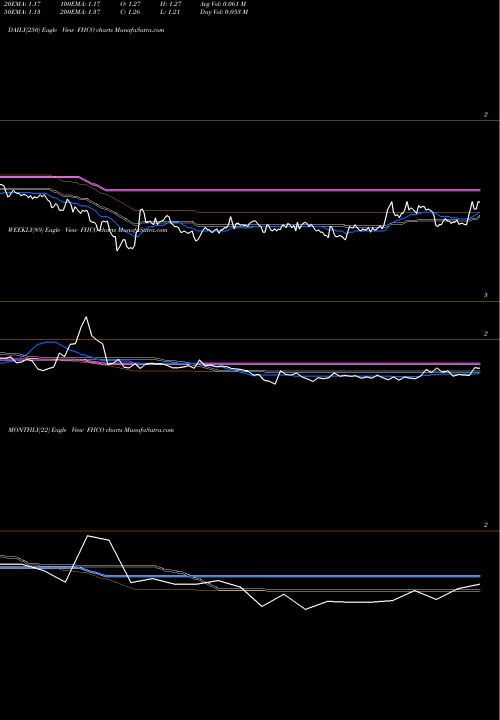Select the close price C: 1.26
Image resolution: width=500 pixels, height=720 pixels.
(x=130, y=12)
